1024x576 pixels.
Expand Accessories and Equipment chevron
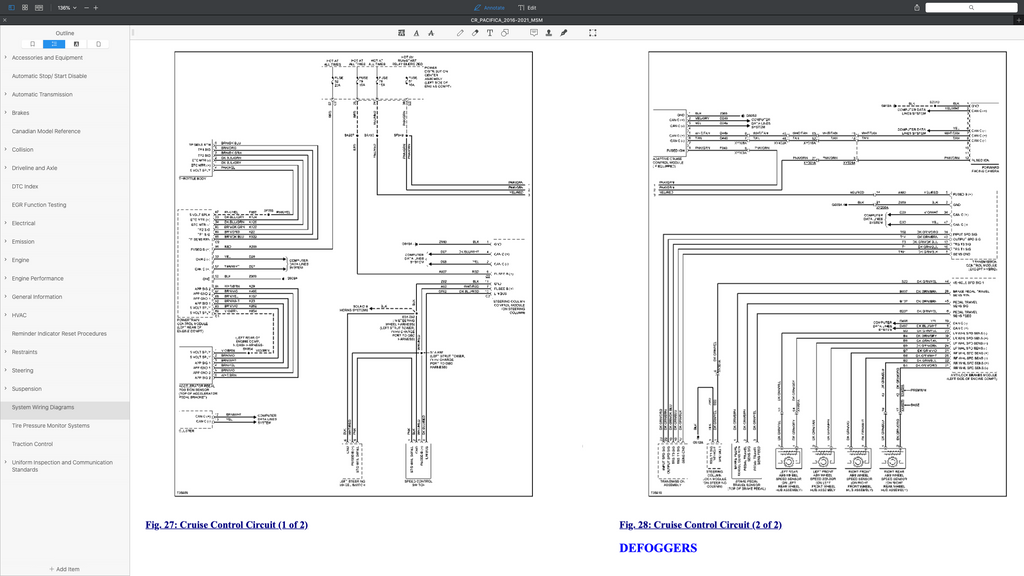(6, 57)
